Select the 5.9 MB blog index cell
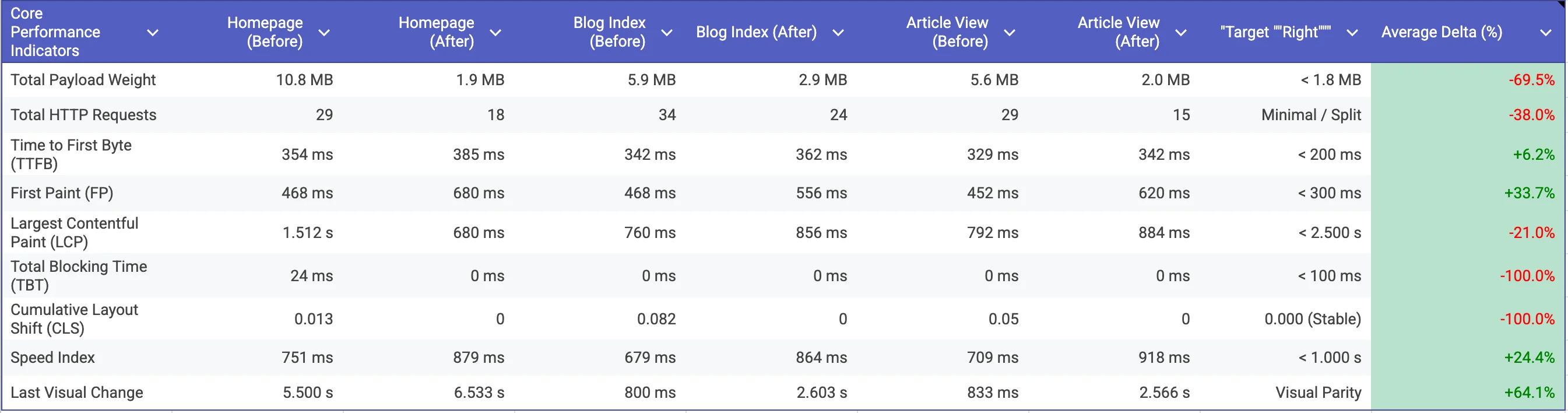This screenshot has width=1568, height=413. (651, 80)
